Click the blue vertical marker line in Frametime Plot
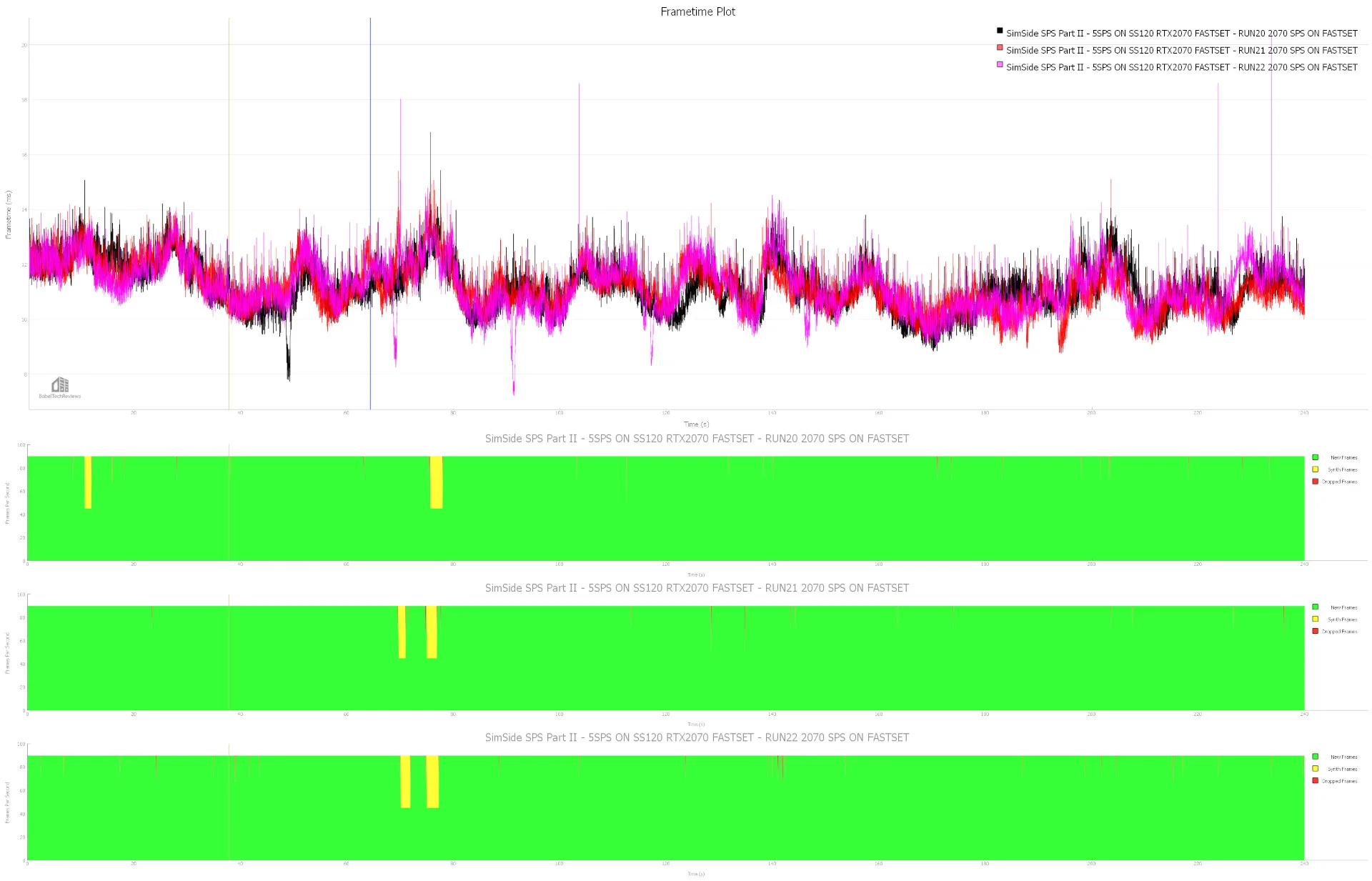Screen dimensions: 1372x881 (x=370, y=214)
